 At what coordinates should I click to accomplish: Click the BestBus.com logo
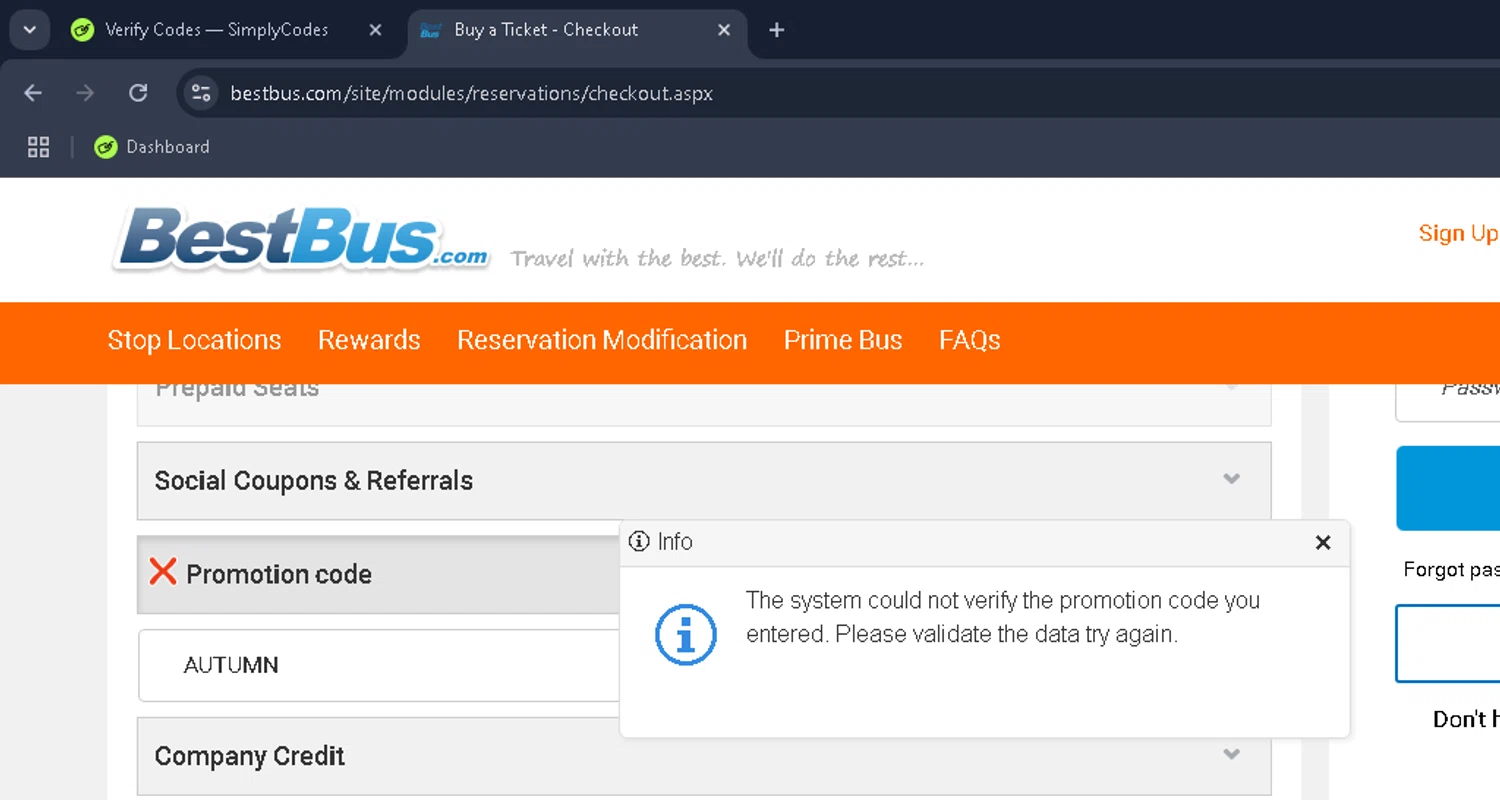tap(300, 238)
